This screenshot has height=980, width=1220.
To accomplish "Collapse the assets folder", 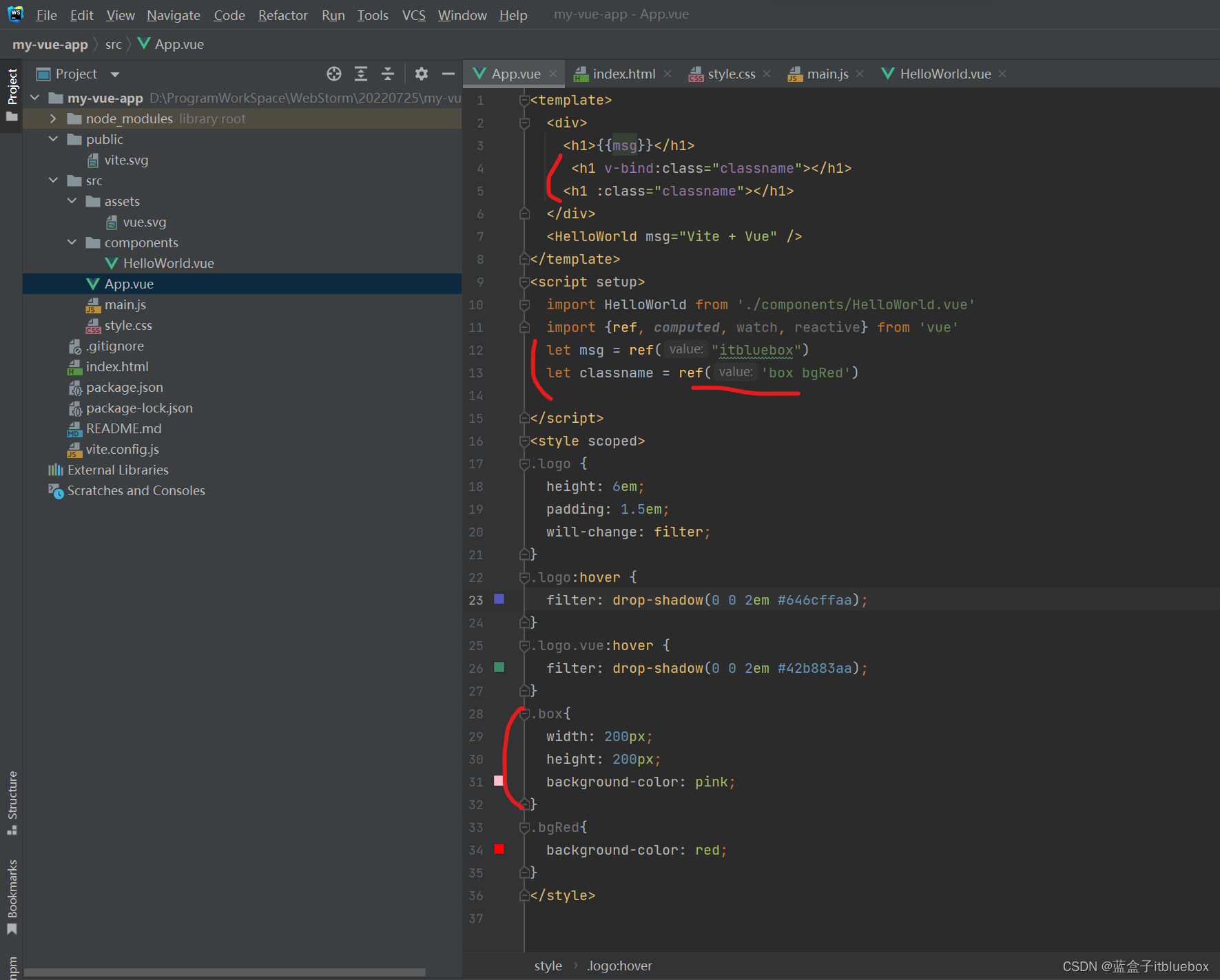I will [x=72, y=201].
